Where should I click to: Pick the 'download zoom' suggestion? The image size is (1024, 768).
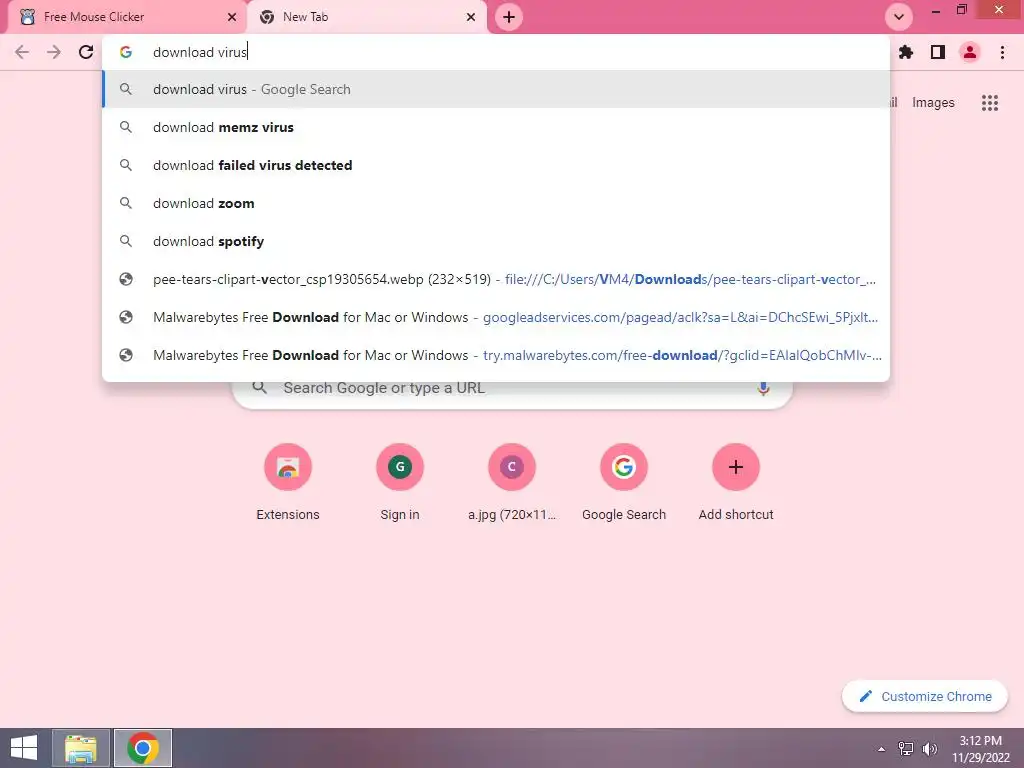[496, 203]
